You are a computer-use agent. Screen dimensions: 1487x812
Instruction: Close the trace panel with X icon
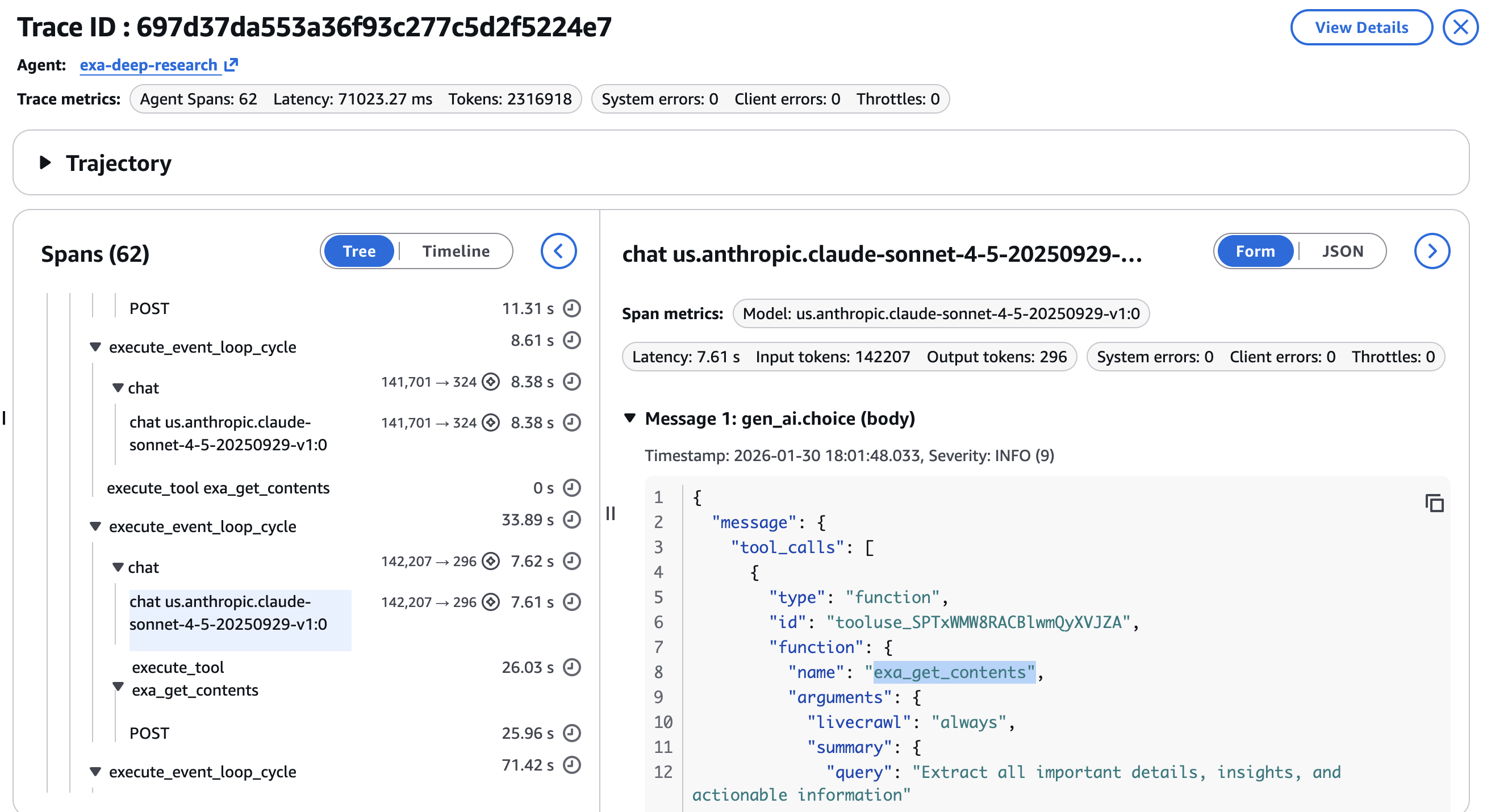pos(1460,27)
